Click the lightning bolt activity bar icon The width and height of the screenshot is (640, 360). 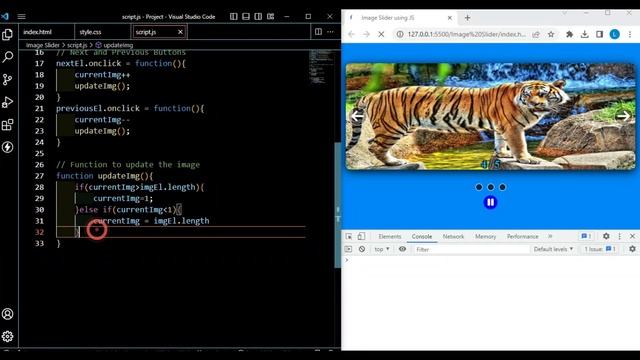click(7, 147)
